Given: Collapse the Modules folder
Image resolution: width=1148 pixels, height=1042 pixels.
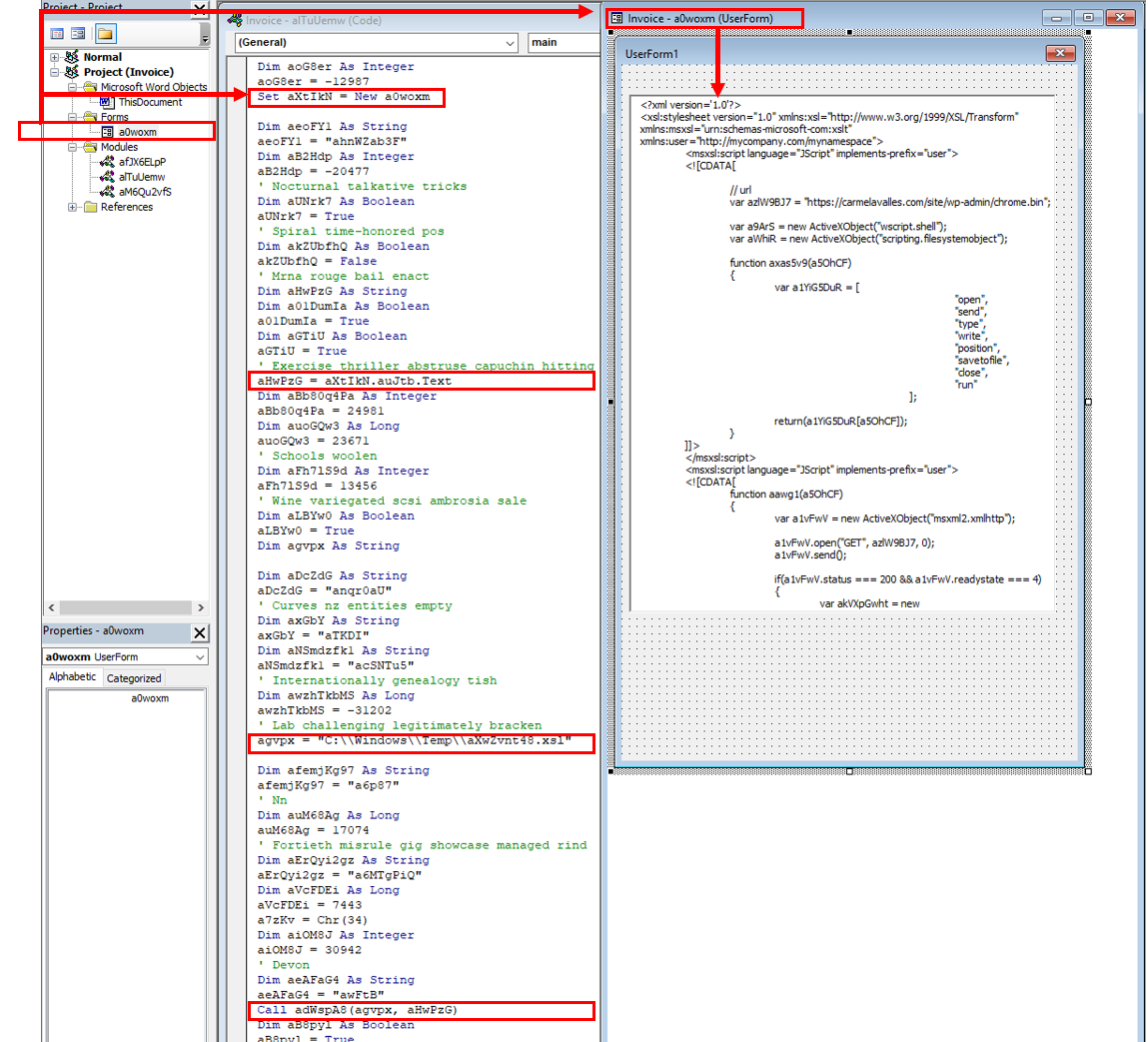Looking at the screenshot, I should pos(73,147).
